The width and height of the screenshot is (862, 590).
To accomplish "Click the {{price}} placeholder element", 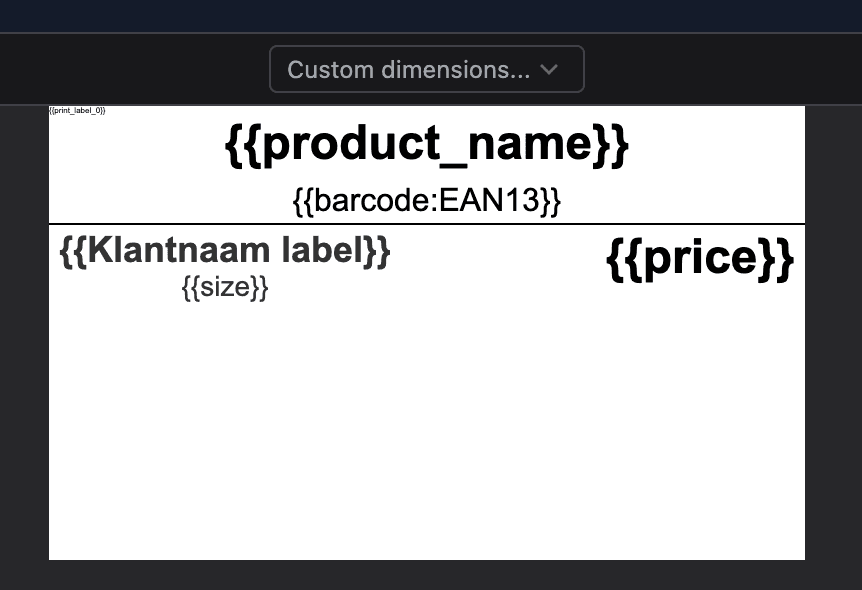I will tap(700, 257).
